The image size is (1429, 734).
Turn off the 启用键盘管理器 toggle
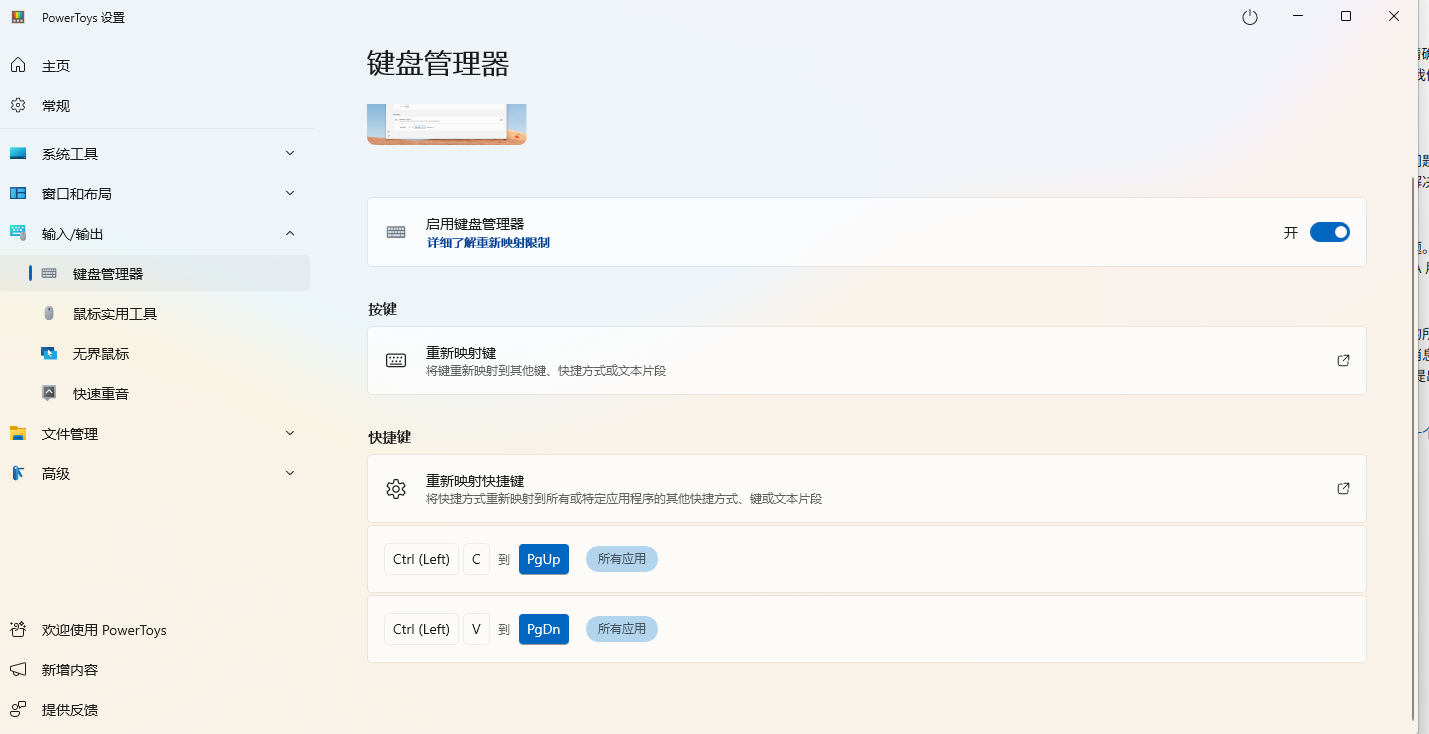pos(1330,232)
